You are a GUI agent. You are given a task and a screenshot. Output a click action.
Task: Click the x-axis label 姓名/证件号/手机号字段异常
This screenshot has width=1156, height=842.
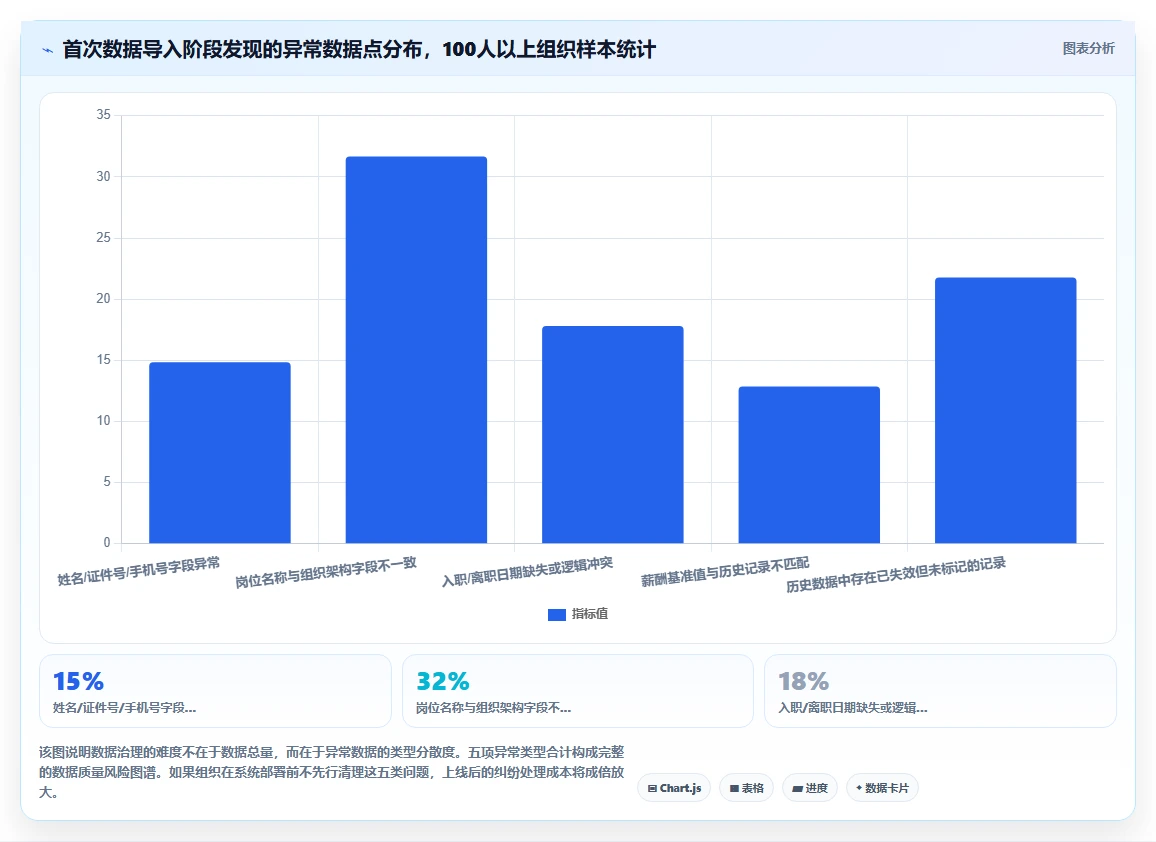pos(139,571)
